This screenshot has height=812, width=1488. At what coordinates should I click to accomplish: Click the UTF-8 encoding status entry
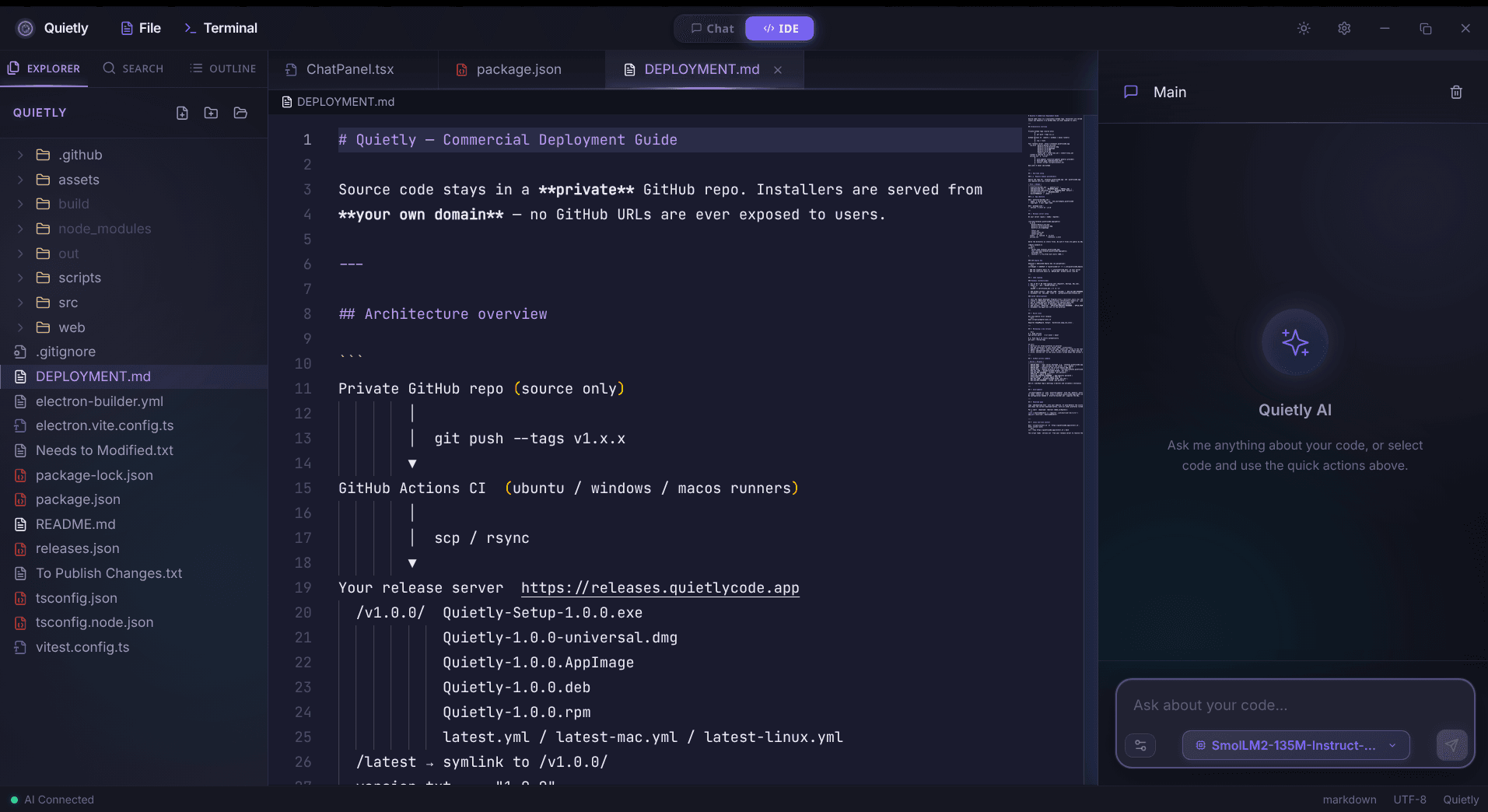click(x=1409, y=800)
